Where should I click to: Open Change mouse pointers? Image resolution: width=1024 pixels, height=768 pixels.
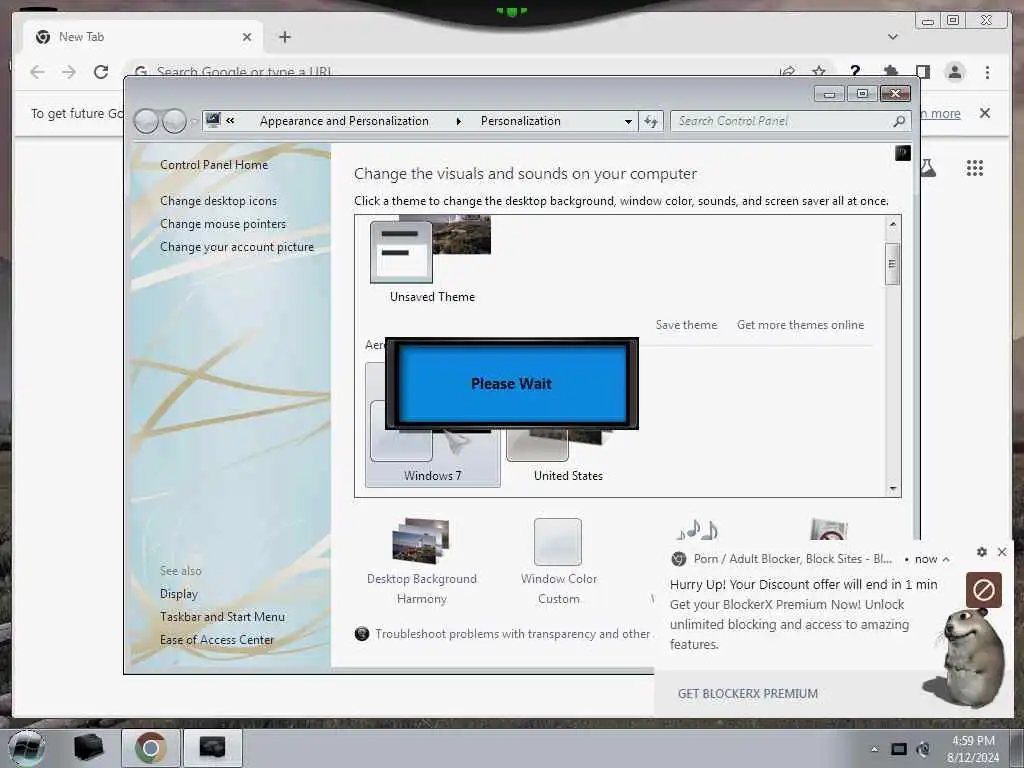pyautogui.click(x=223, y=223)
